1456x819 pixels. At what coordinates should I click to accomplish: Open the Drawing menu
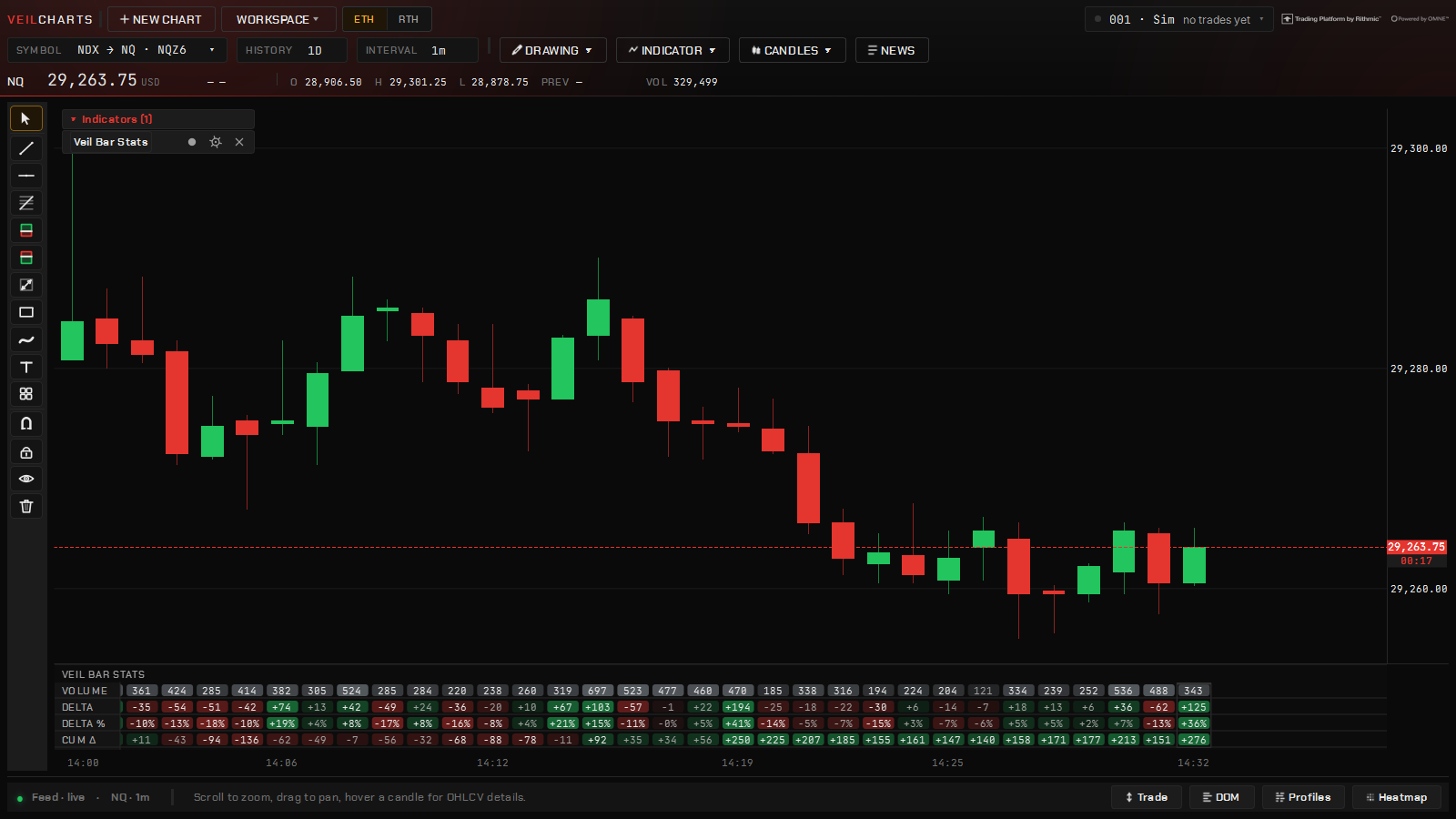pyautogui.click(x=552, y=50)
